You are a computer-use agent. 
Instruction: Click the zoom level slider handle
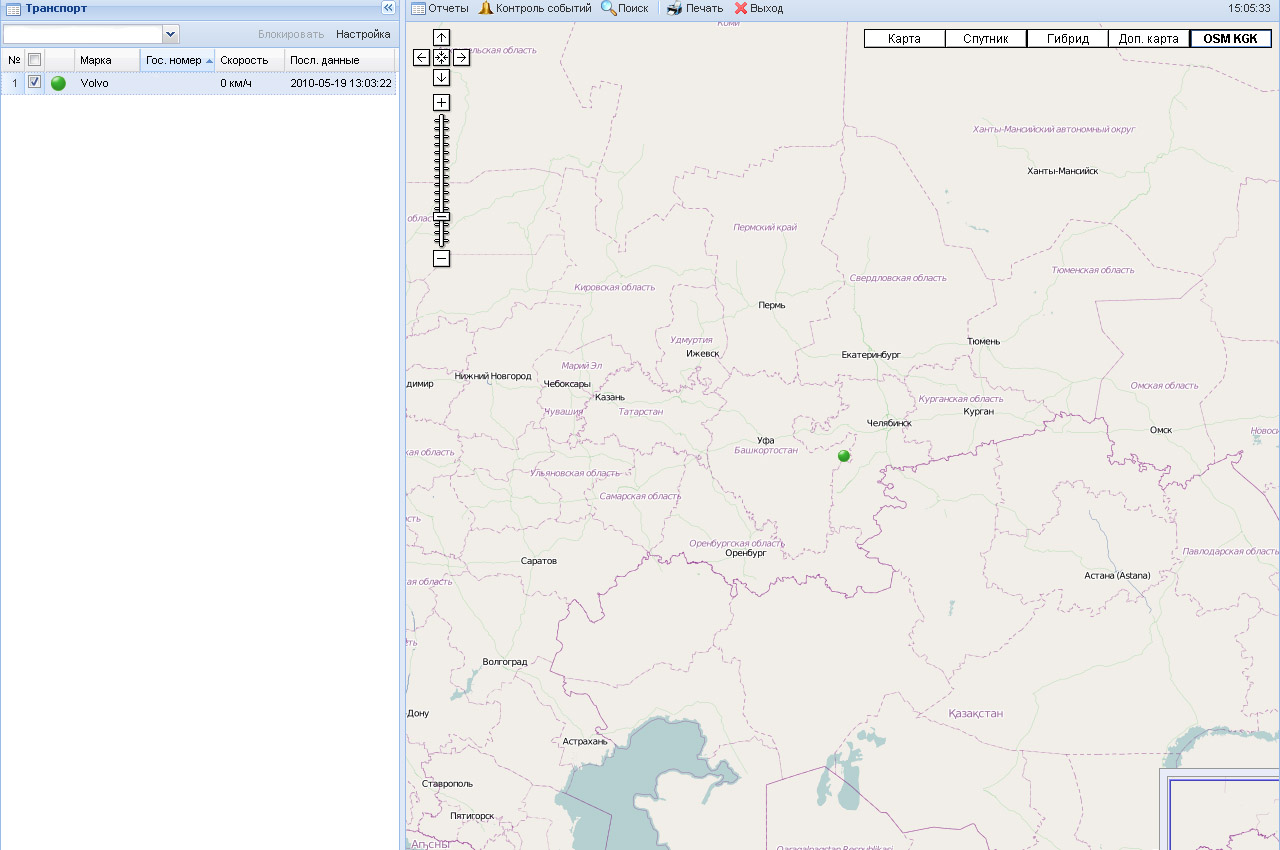pyautogui.click(x=441, y=216)
